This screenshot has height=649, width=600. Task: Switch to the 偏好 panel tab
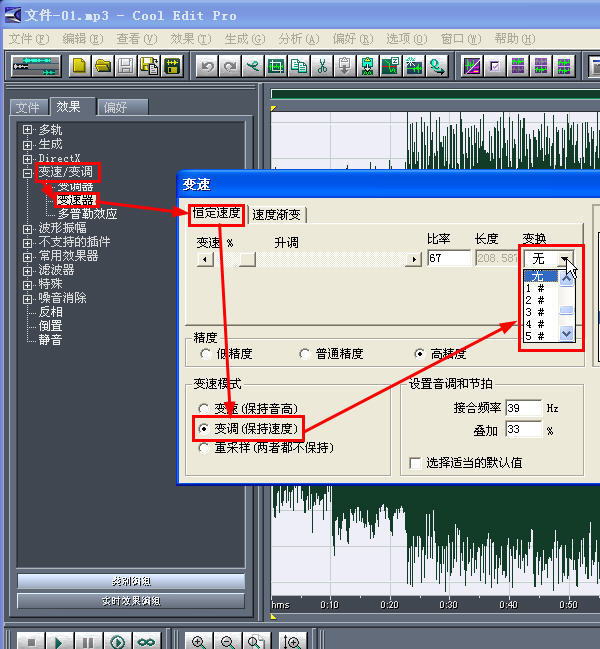click(123, 107)
